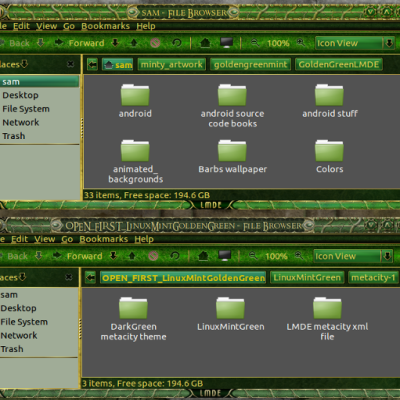Close Places sidebar in OPEN_FIRST window
The width and height of the screenshot is (400, 400).
pyautogui.click(x=68, y=277)
